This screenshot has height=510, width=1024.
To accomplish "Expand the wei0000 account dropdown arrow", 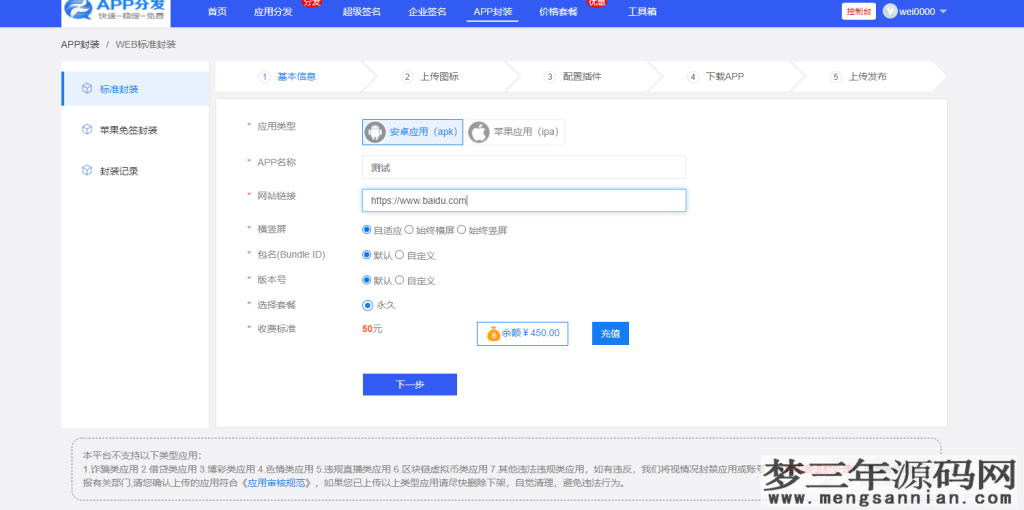I will 943,12.
